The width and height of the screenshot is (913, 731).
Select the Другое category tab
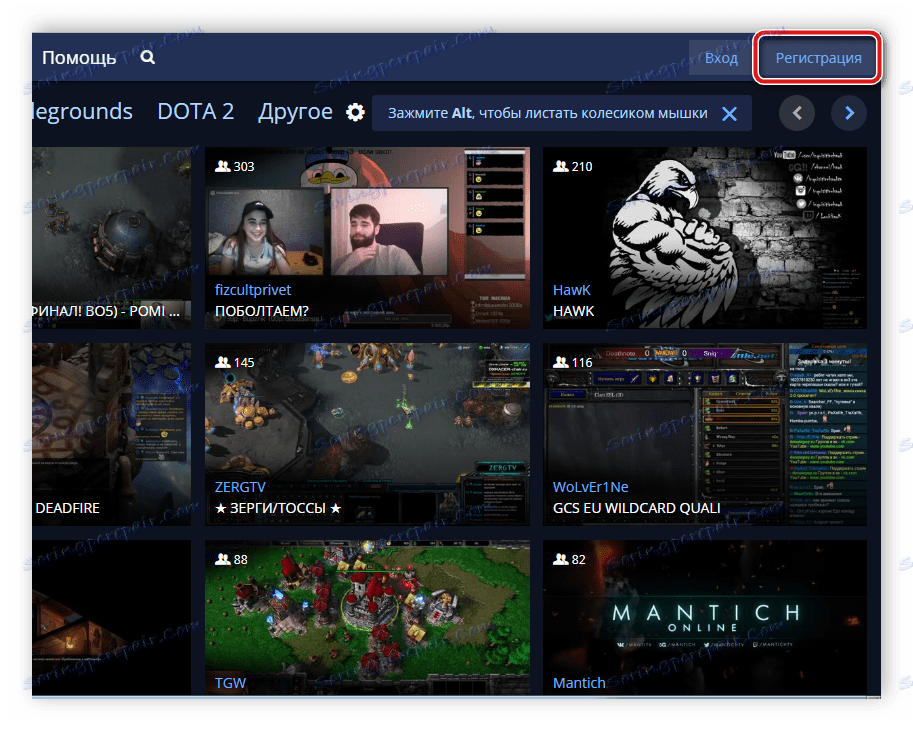click(x=295, y=111)
